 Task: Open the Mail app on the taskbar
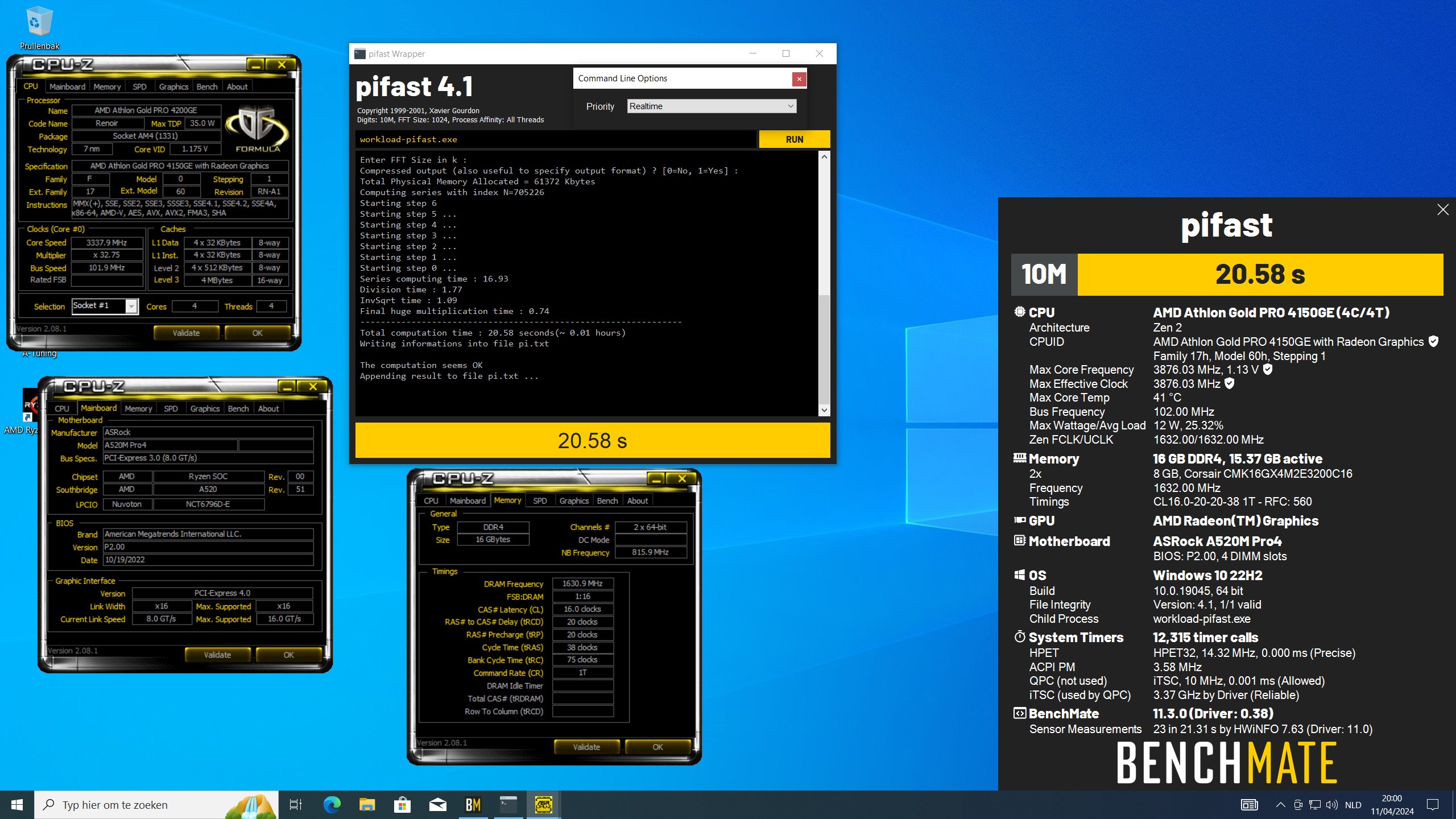(438, 805)
